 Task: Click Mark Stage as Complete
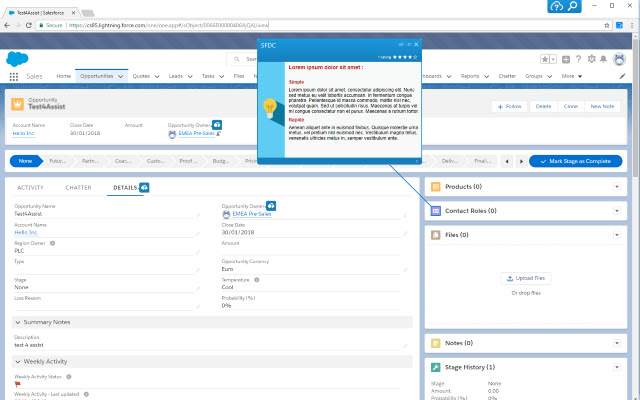pos(576,161)
